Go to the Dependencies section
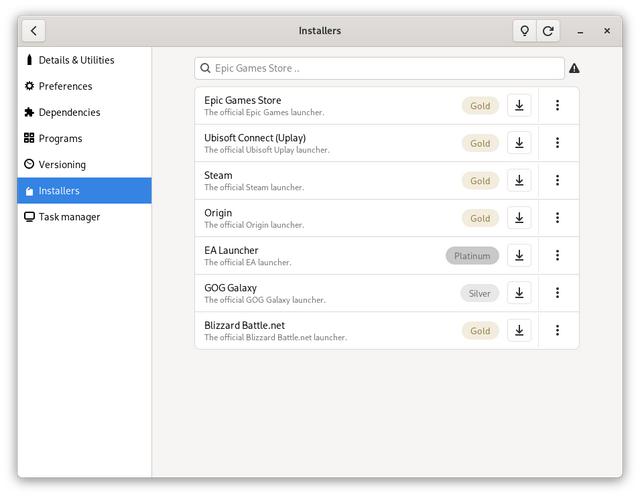Screen dimensions: 640x497 84,112
